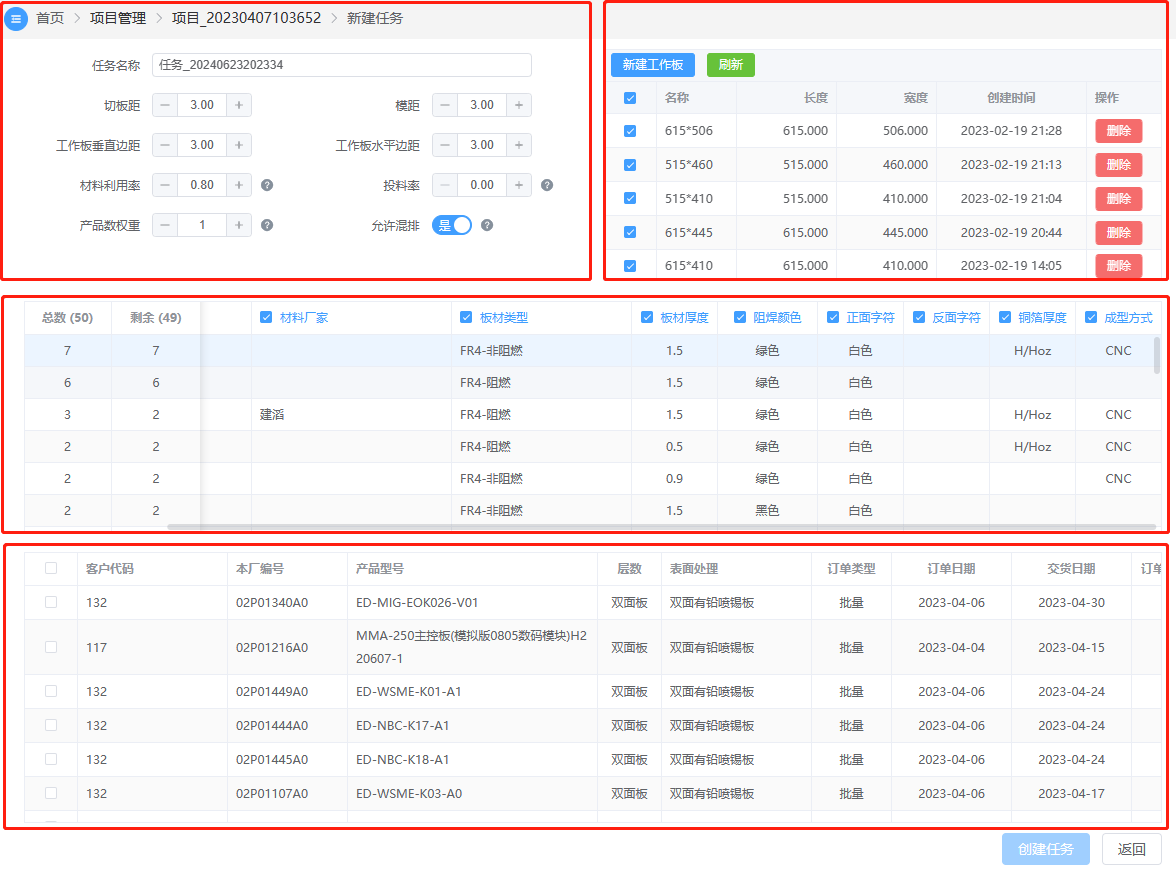Decrease the 模距 value with minus
Image resolution: width=1176 pixels, height=874 pixels.
point(446,105)
